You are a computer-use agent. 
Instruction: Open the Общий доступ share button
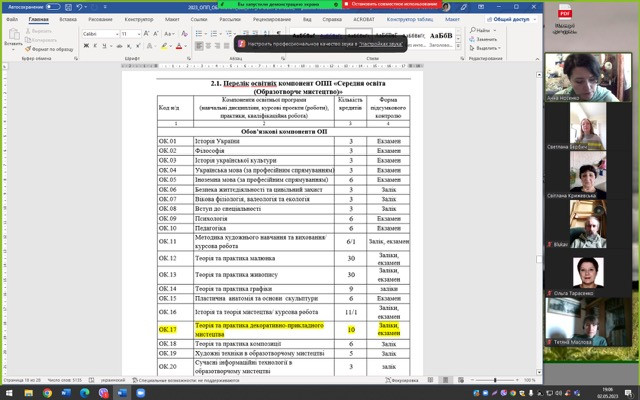pyautogui.click(x=511, y=19)
